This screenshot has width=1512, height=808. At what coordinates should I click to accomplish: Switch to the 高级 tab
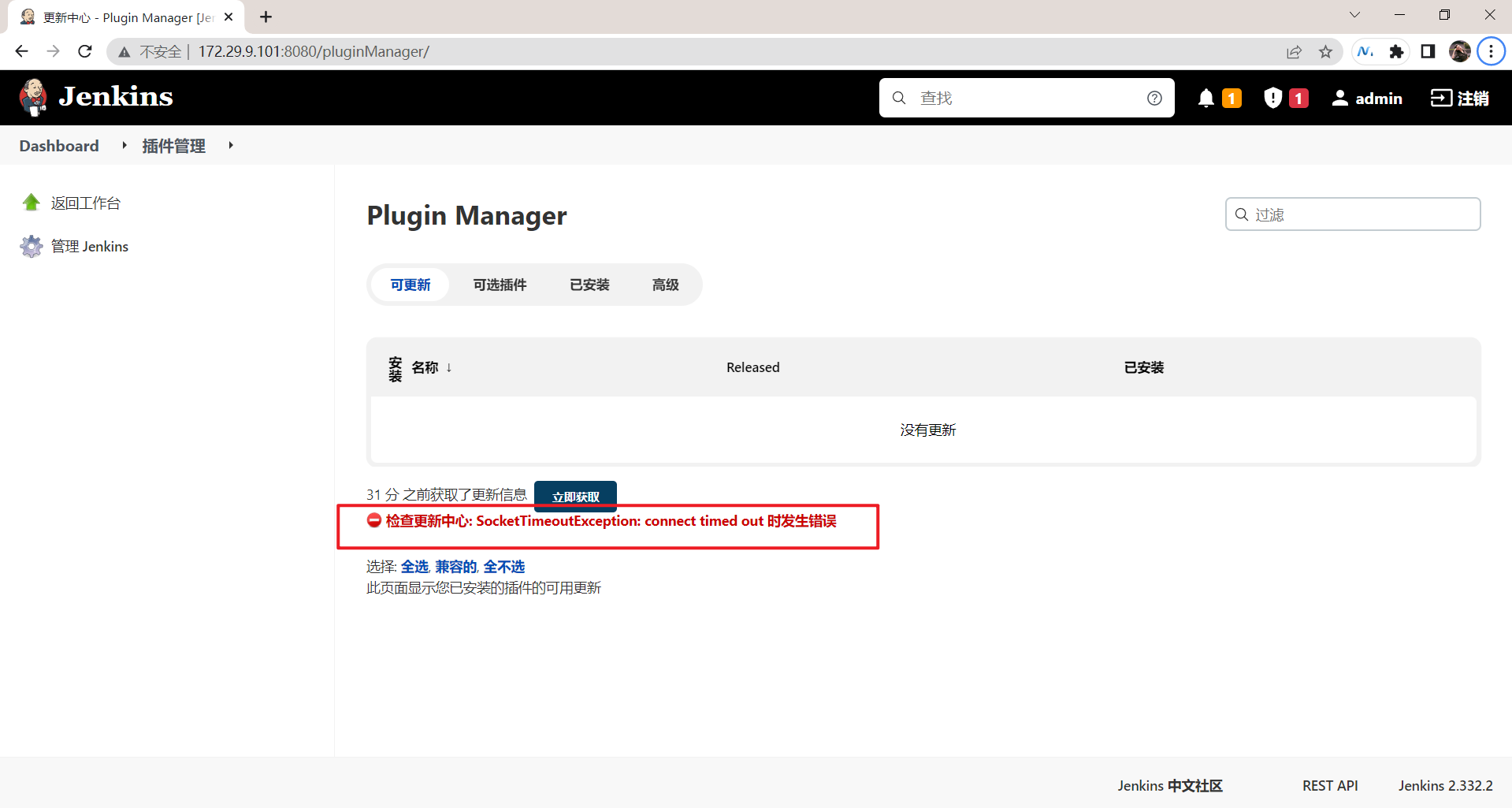point(666,285)
